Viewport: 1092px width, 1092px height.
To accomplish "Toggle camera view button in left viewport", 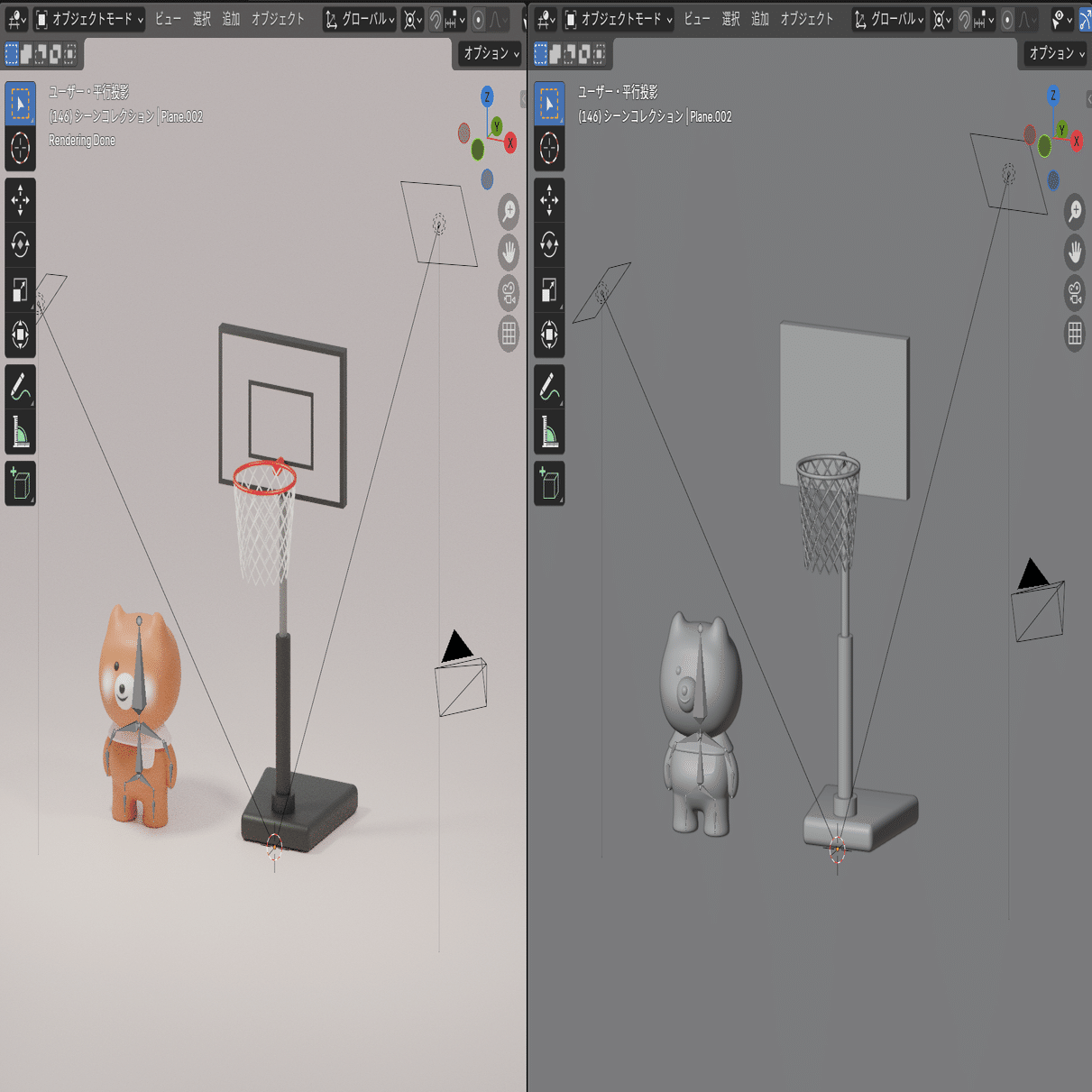I will [509, 293].
